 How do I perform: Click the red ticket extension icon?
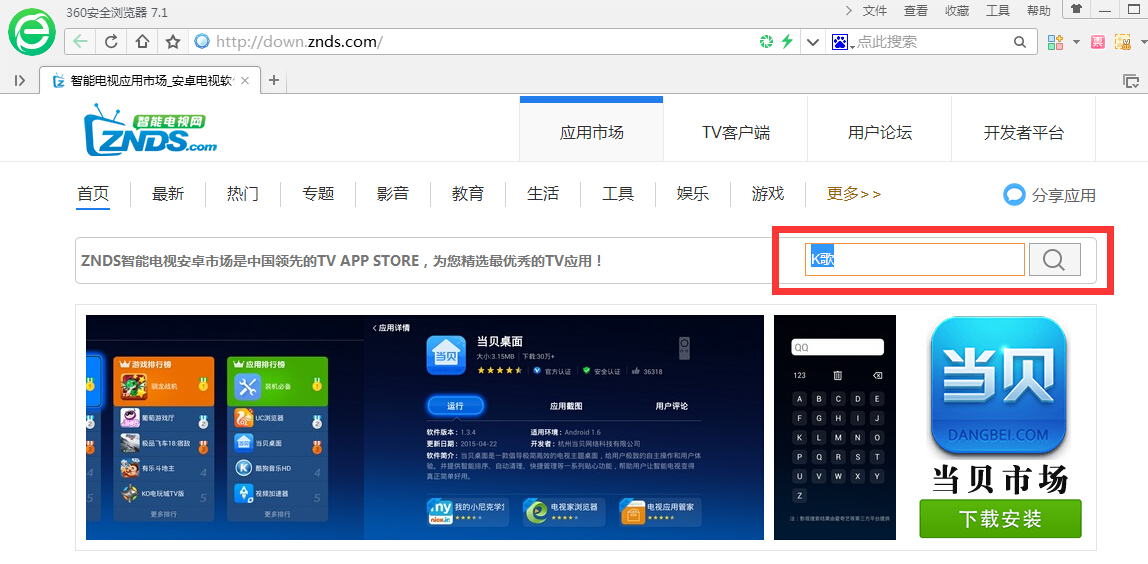[x=1097, y=42]
